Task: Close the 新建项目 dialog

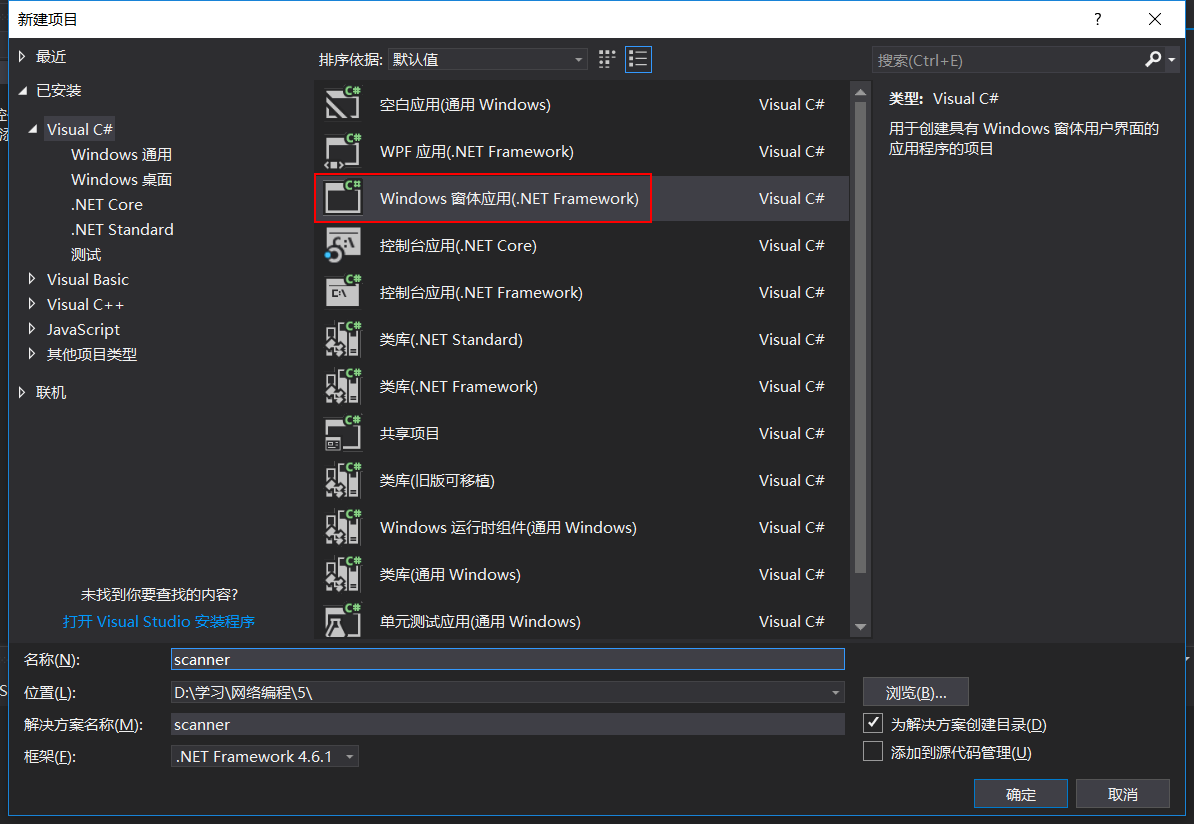Action: [1154, 19]
